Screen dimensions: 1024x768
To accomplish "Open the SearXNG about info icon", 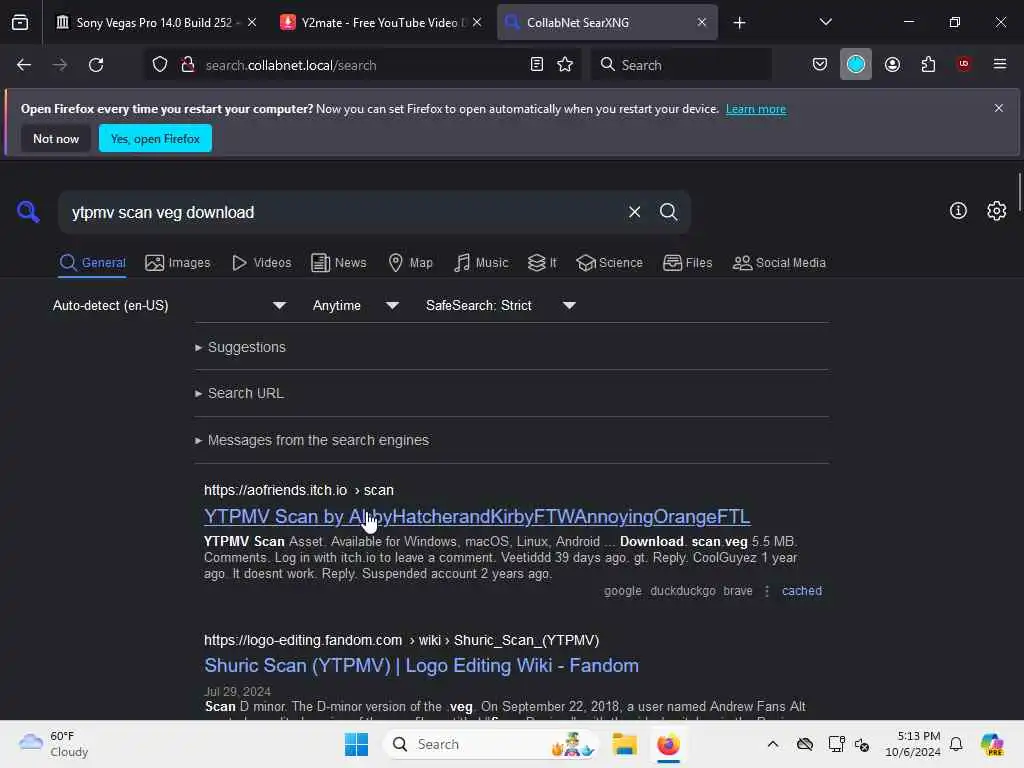I will 958,210.
